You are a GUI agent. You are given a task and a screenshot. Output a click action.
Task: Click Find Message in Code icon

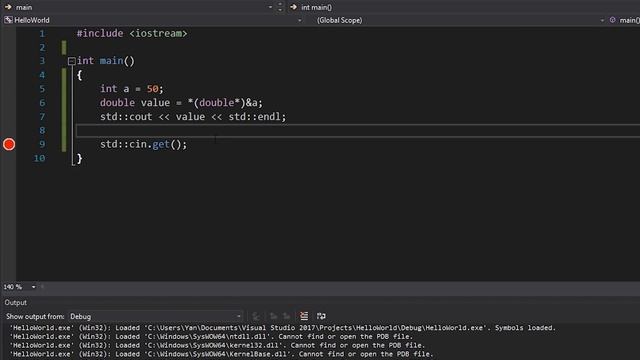pyautogui.click(x=256, y=316)
